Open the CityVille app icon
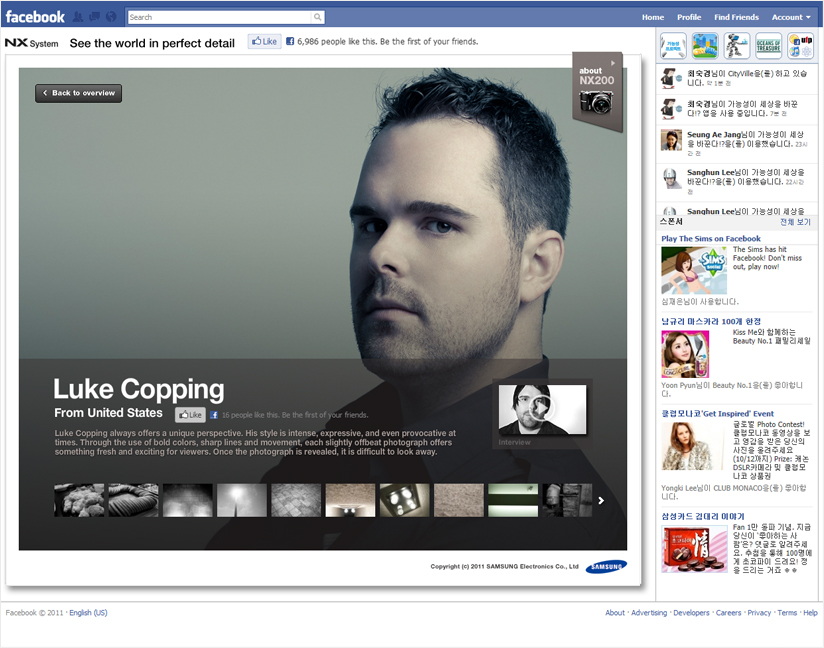Viewport: 824px width, 648px height. [705, 46]
